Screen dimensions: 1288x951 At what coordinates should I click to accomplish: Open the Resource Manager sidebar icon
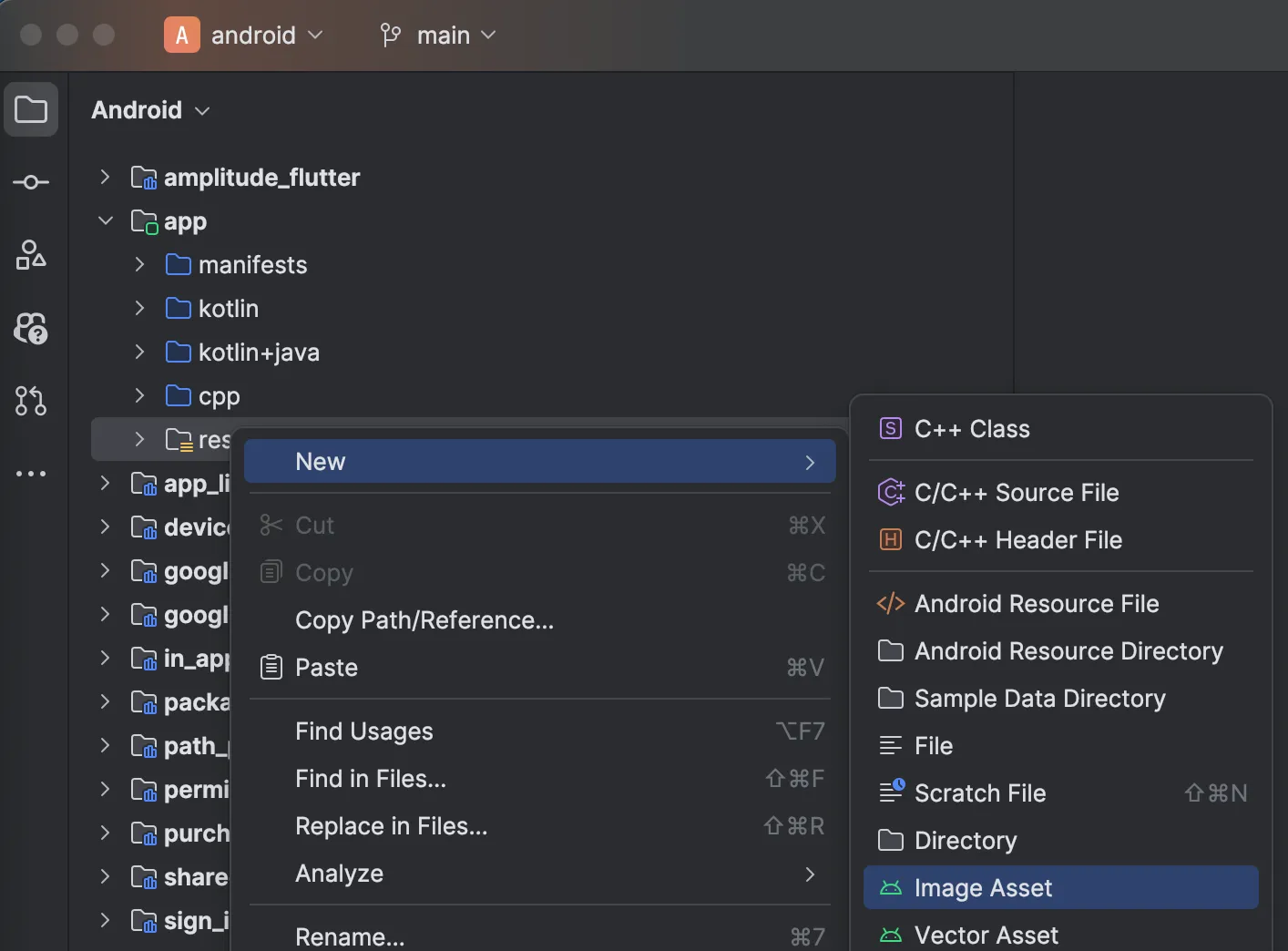[31, 255]
